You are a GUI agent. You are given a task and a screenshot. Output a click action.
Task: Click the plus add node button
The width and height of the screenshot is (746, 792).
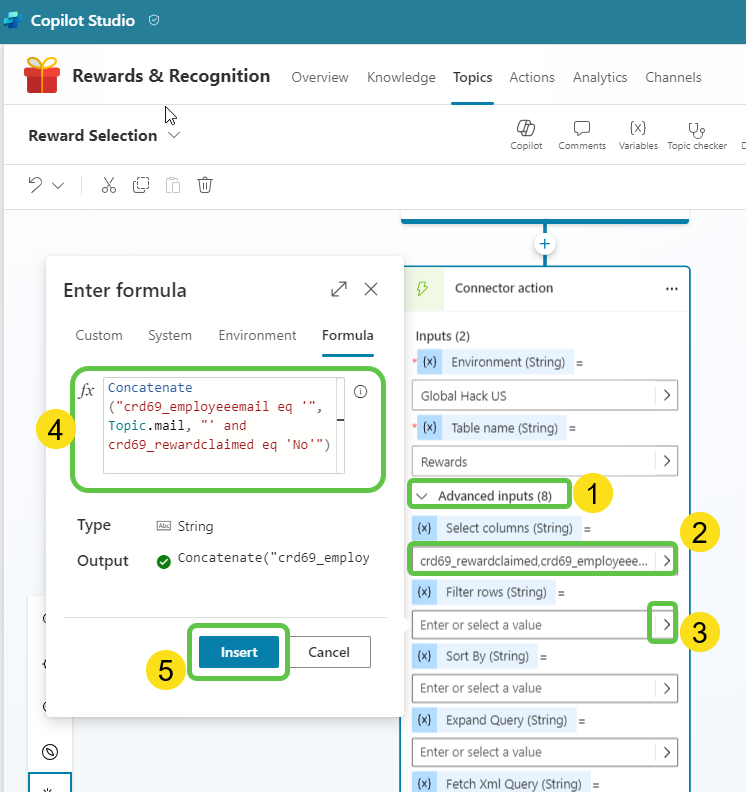[x=545, y=243]
